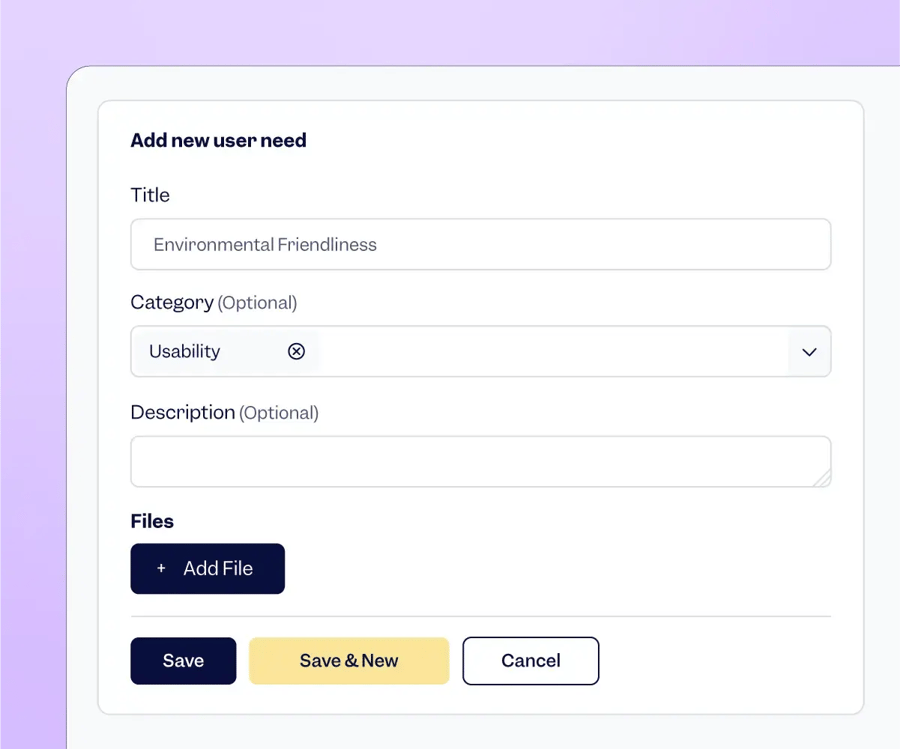
Task: Click Save & New button
Action: pyautogui.click(x=348, y=660)
